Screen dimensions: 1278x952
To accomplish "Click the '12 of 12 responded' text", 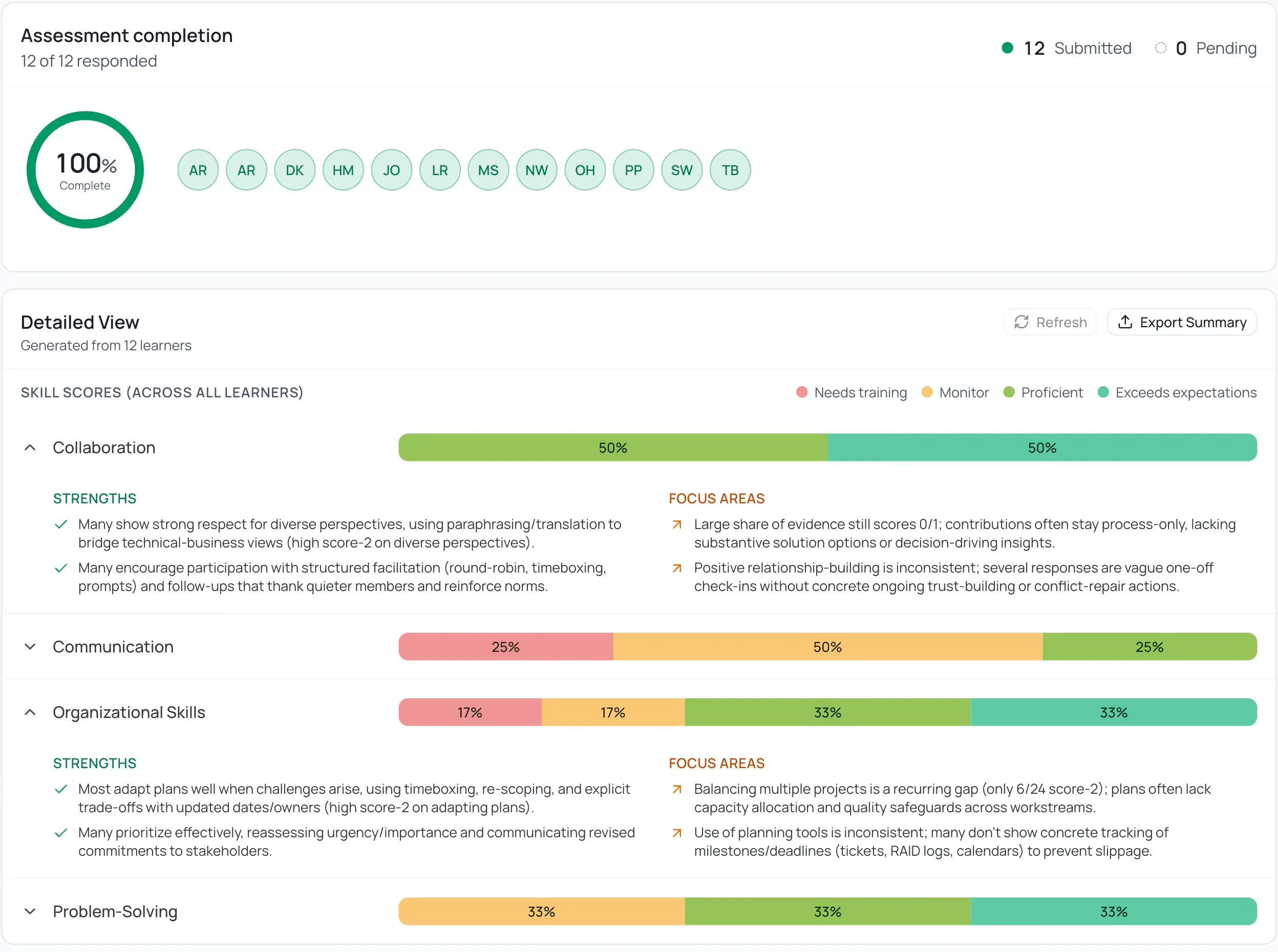I will [89, 61].
